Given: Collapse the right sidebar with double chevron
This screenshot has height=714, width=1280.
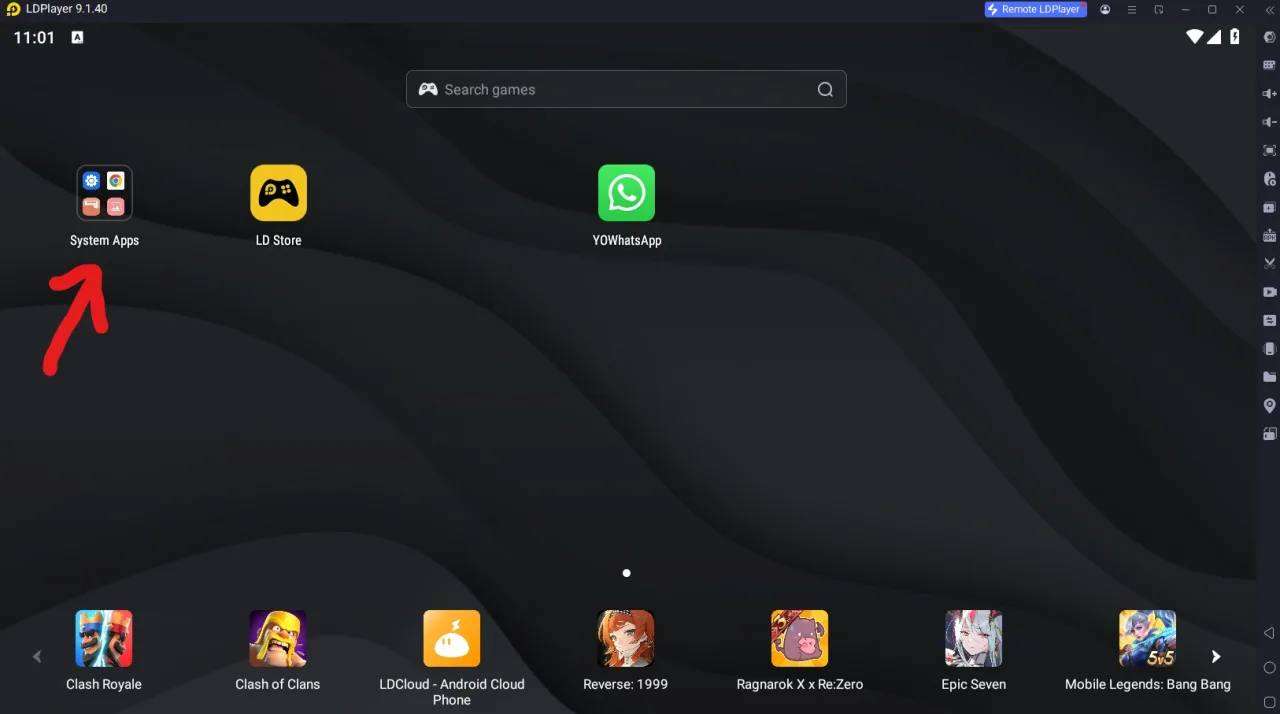Looking at the screenshot, I should 1270,9.
